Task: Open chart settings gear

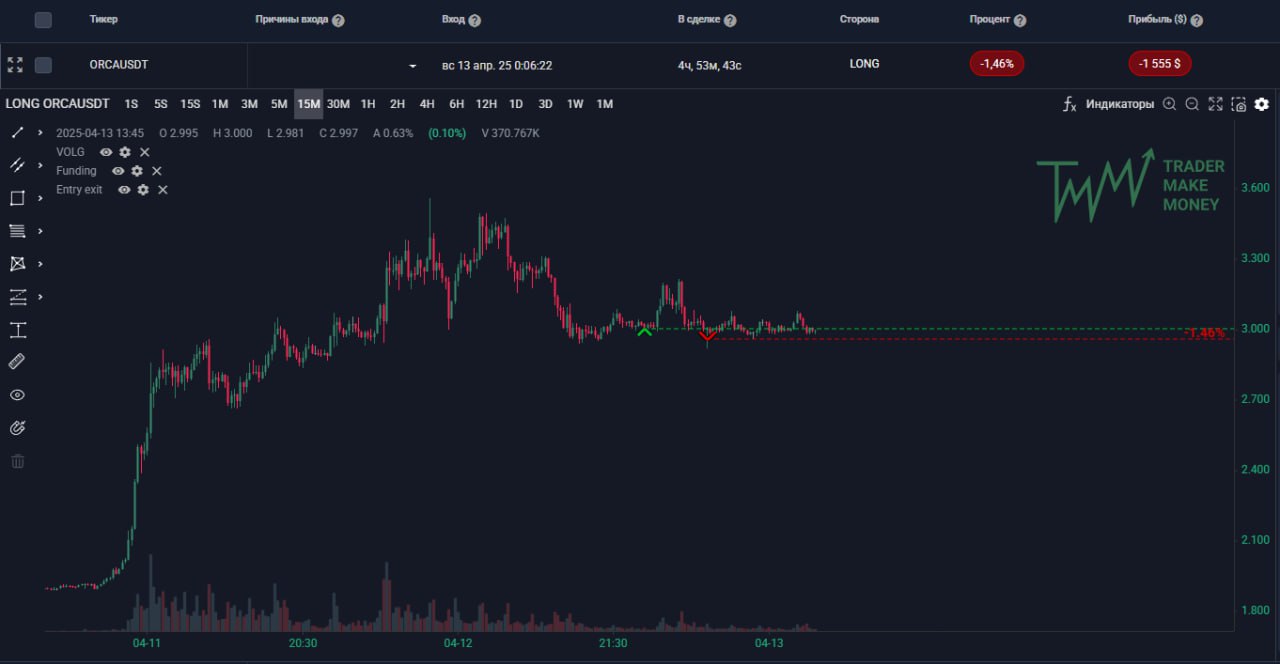Action: tap(1262, 104)
